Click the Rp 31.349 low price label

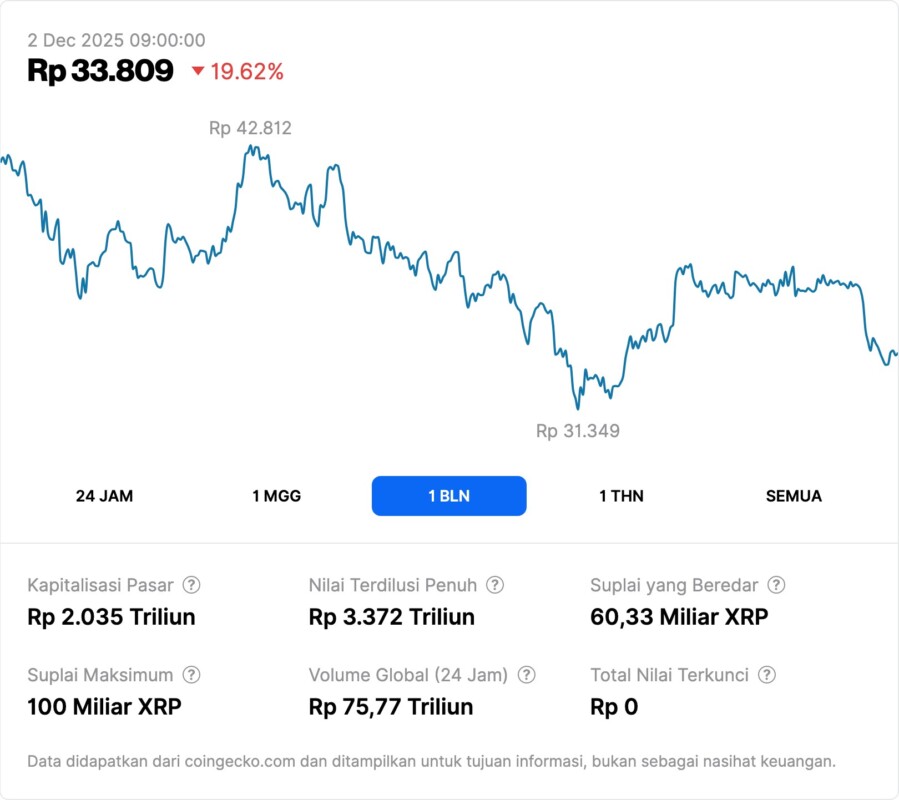click(x=578, y=431)
